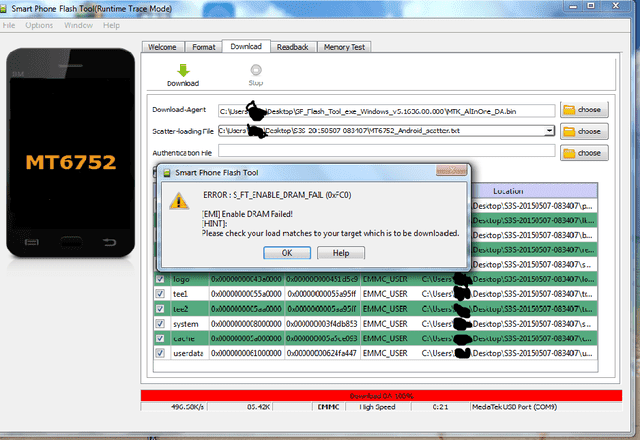
Task: Click the EMMC status bar entry
Action: (329, 407)
